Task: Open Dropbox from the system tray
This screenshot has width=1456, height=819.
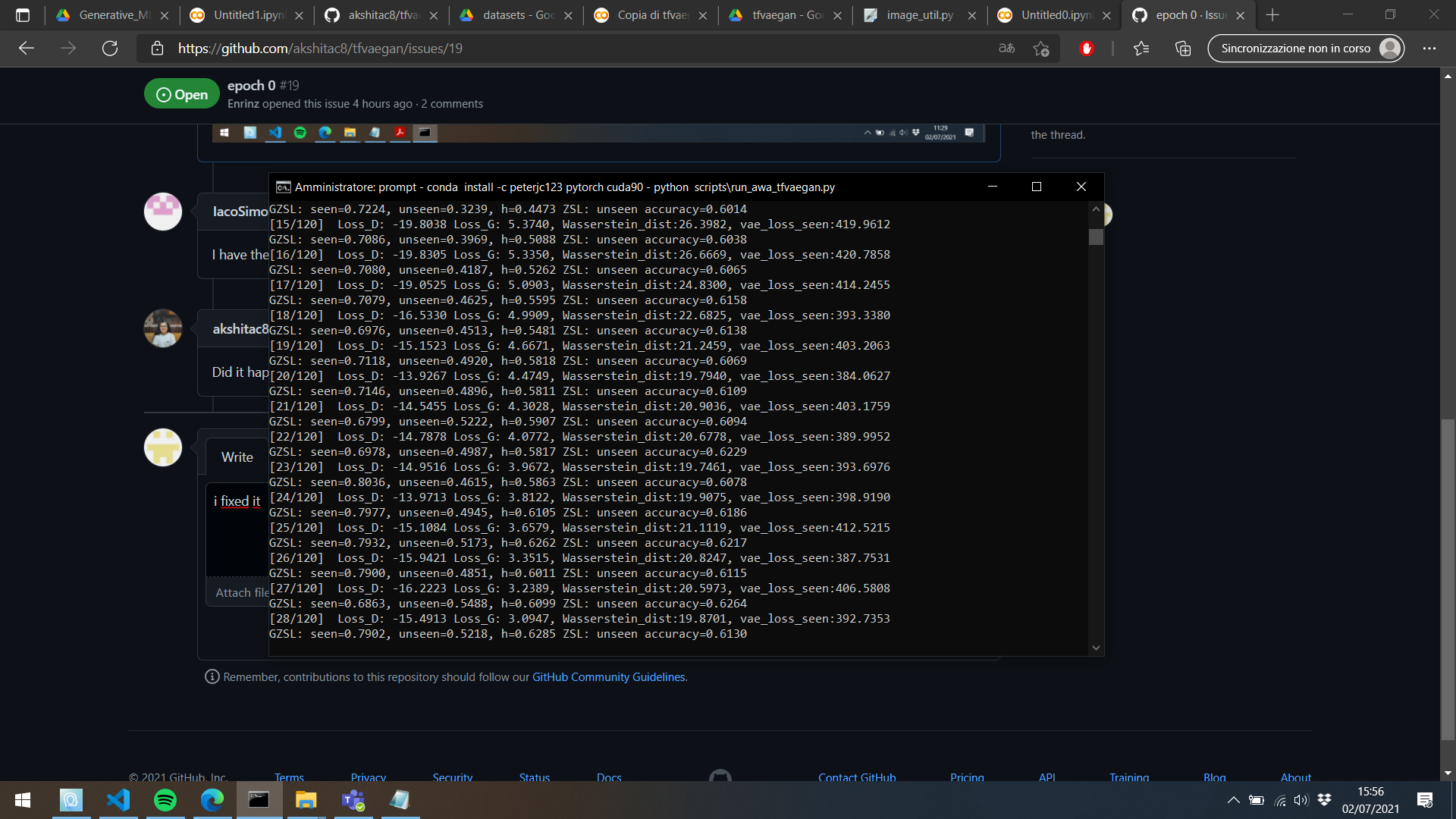Action: point(1325,800)
